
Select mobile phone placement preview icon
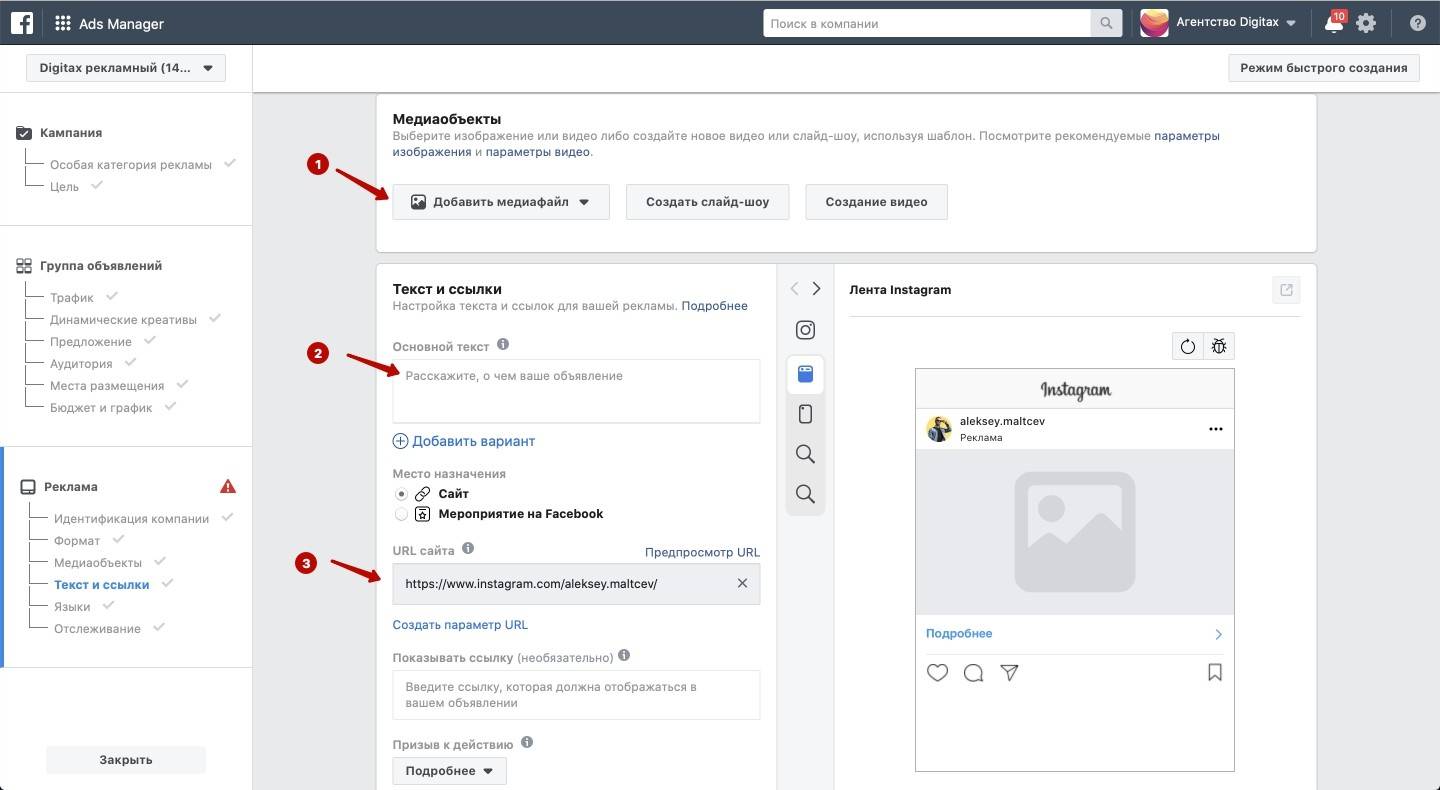point(805,414)
